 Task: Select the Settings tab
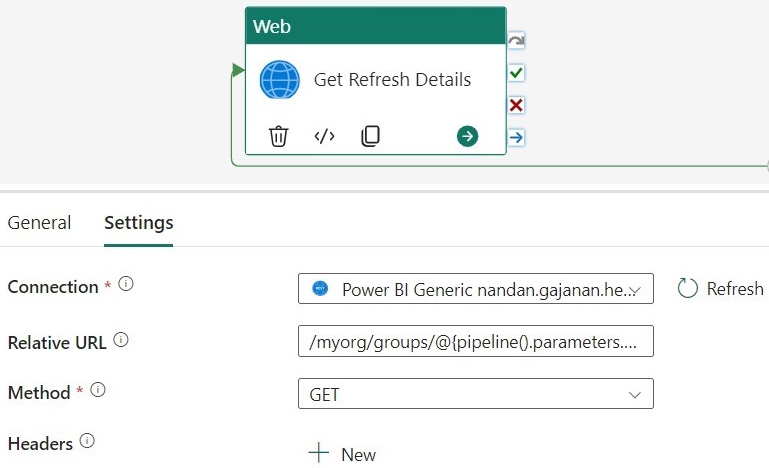(x=138, y=223)
